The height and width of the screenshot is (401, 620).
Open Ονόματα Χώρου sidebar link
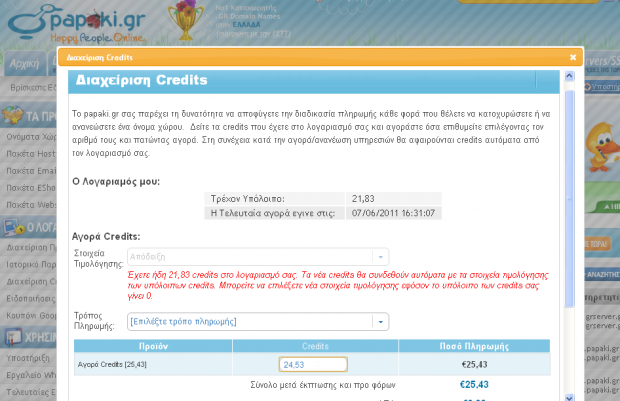point(31,137)
